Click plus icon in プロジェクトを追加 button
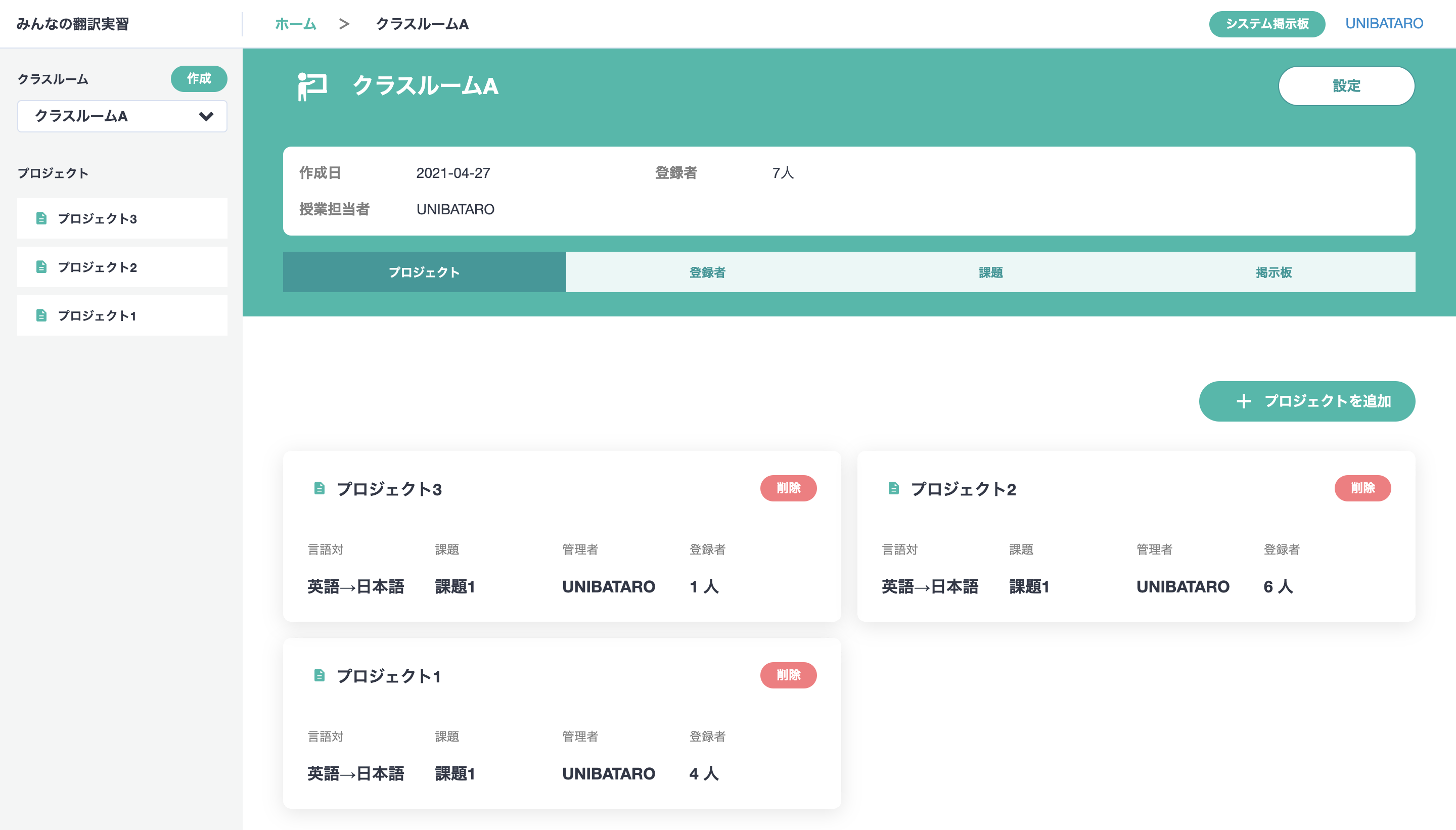 pyautogui.click(x=1243, y=401)
